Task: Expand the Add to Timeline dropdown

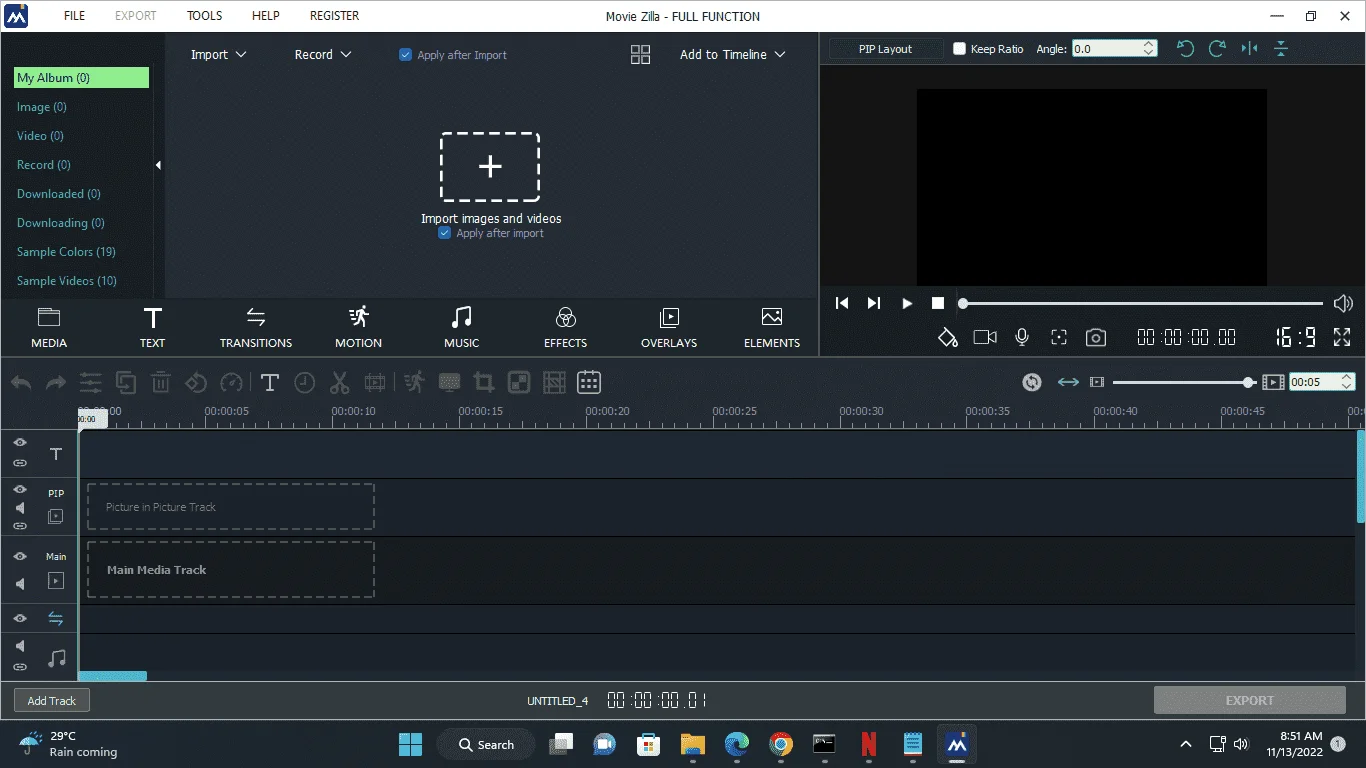Action: pos(733,55)
